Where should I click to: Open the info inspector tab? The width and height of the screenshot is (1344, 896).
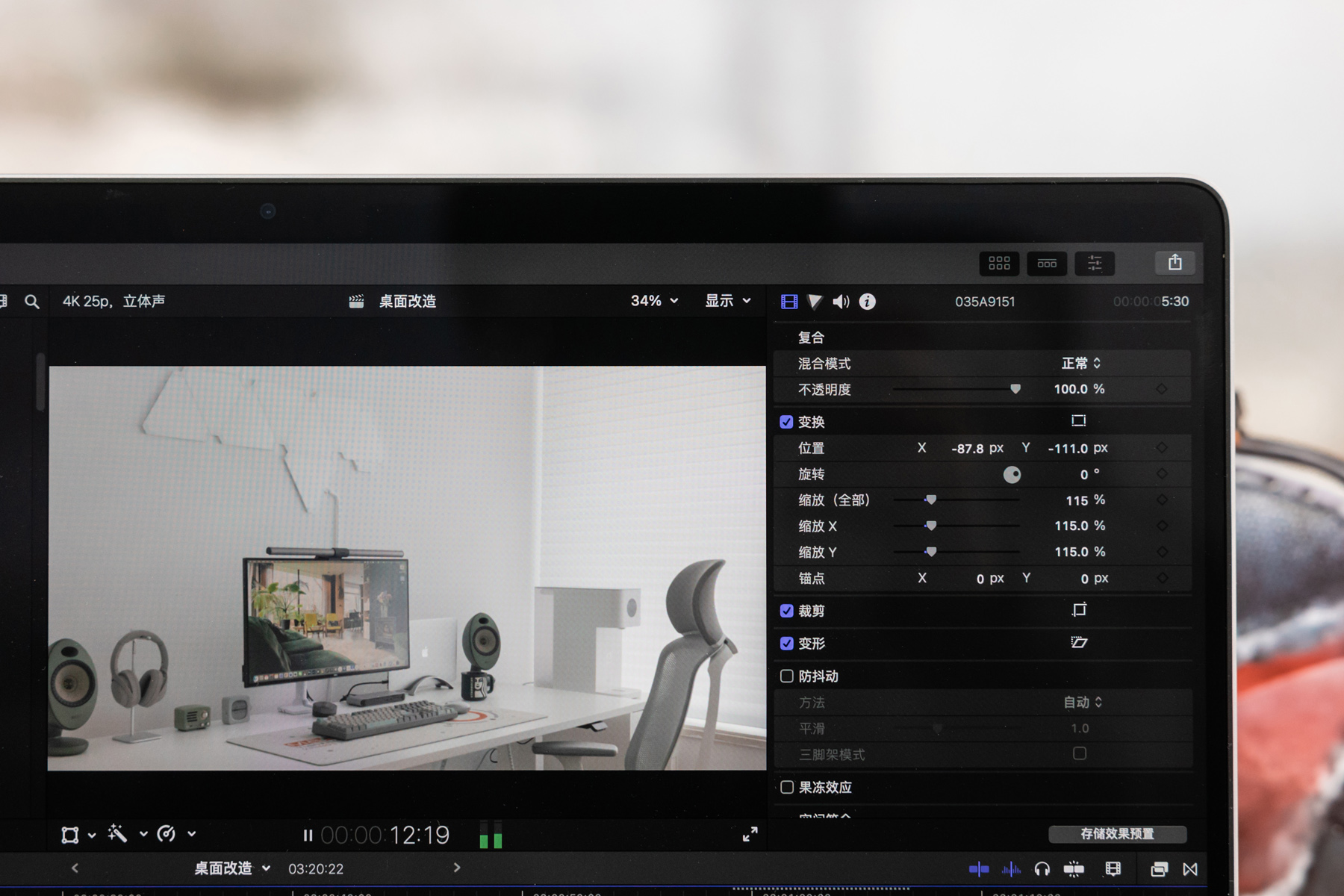(867, 302)
